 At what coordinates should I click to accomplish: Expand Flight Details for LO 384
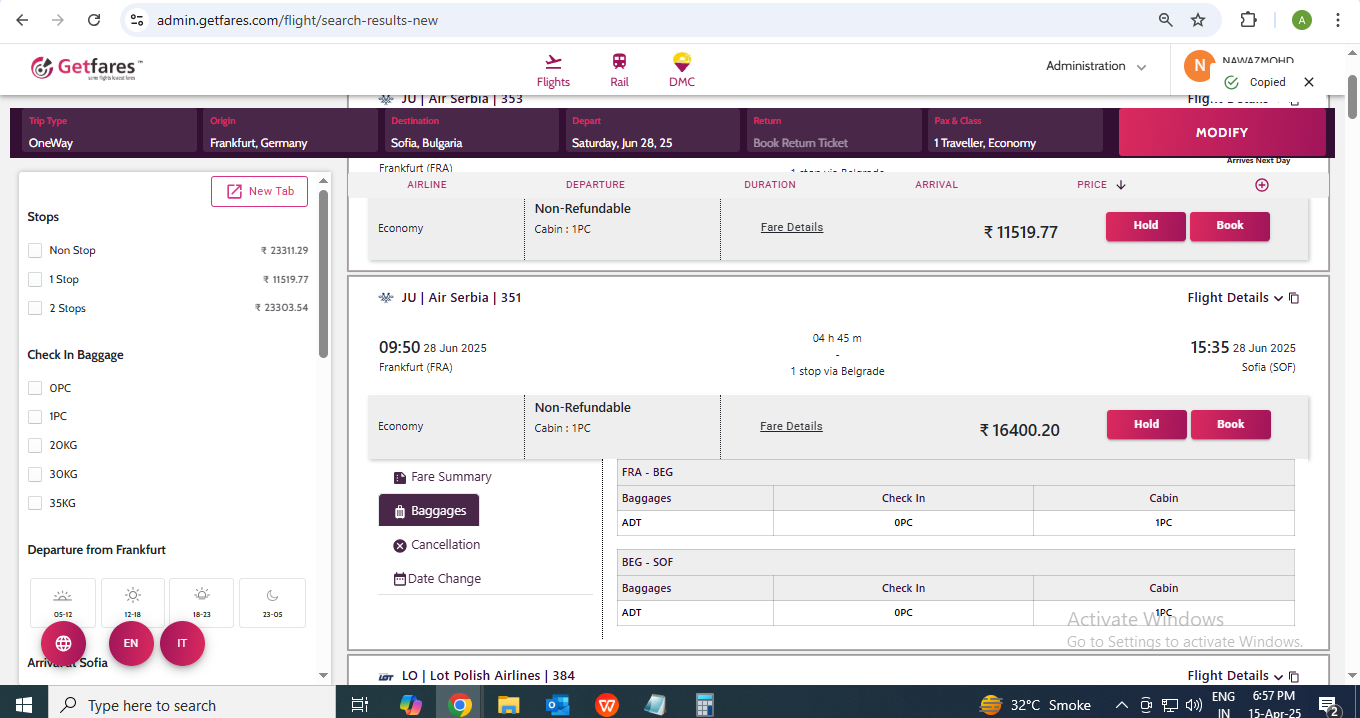tap(1234, 676)
